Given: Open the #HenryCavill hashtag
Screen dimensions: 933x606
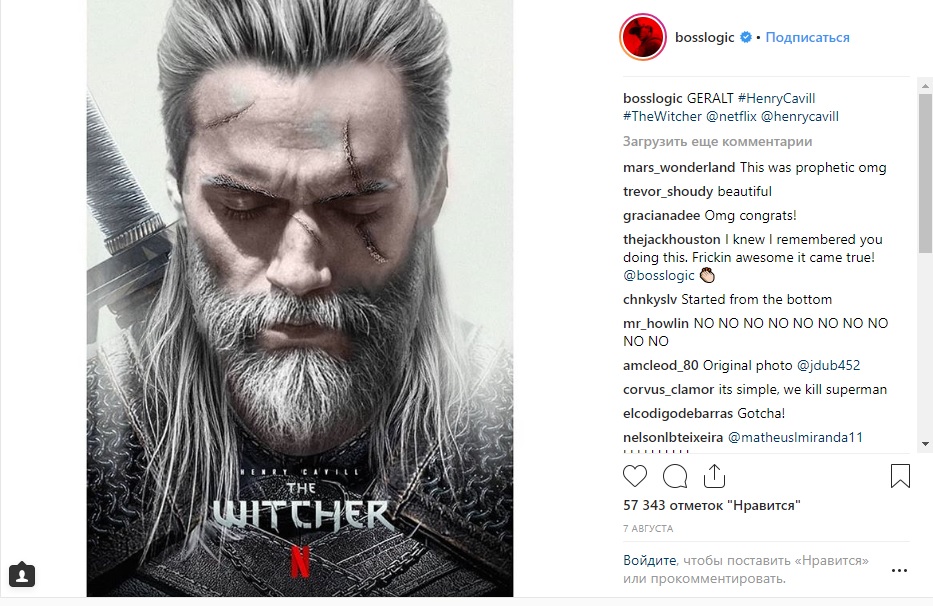Looking at the screenshot, I should 776,98.
